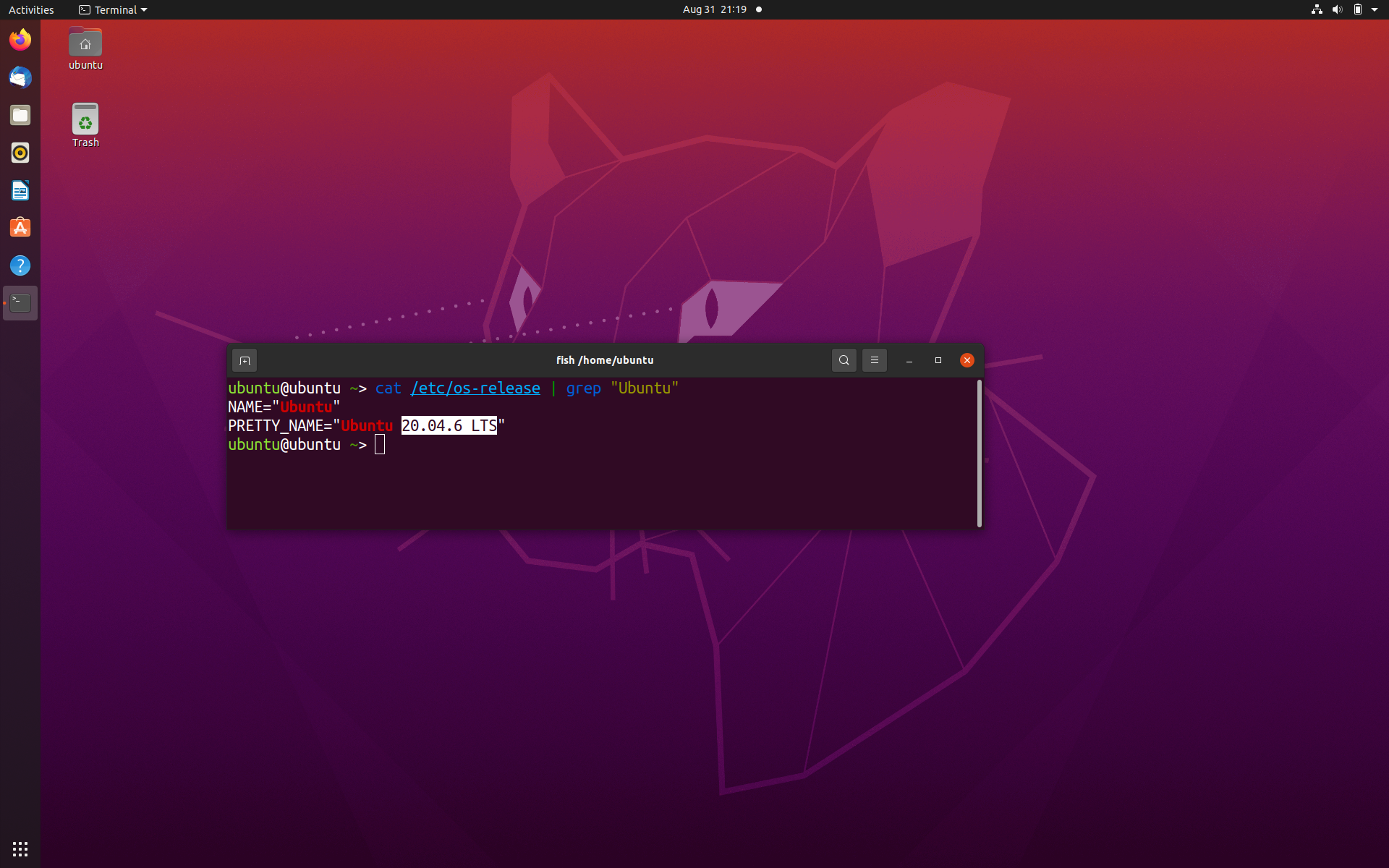This screenshot has height=868, width=1389.
Task: Click the terminal vertical scrollbar
Action: pyautogui.click(x=980, y=453)
